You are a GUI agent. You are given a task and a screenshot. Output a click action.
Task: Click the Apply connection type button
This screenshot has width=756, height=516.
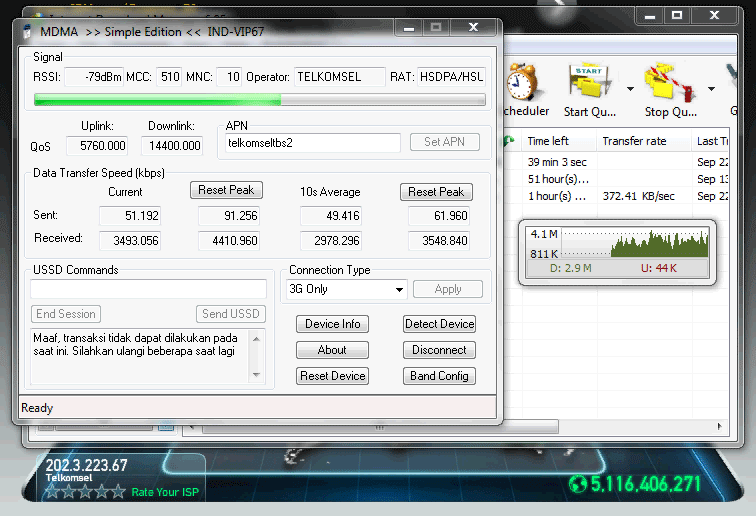click(448, 289)
